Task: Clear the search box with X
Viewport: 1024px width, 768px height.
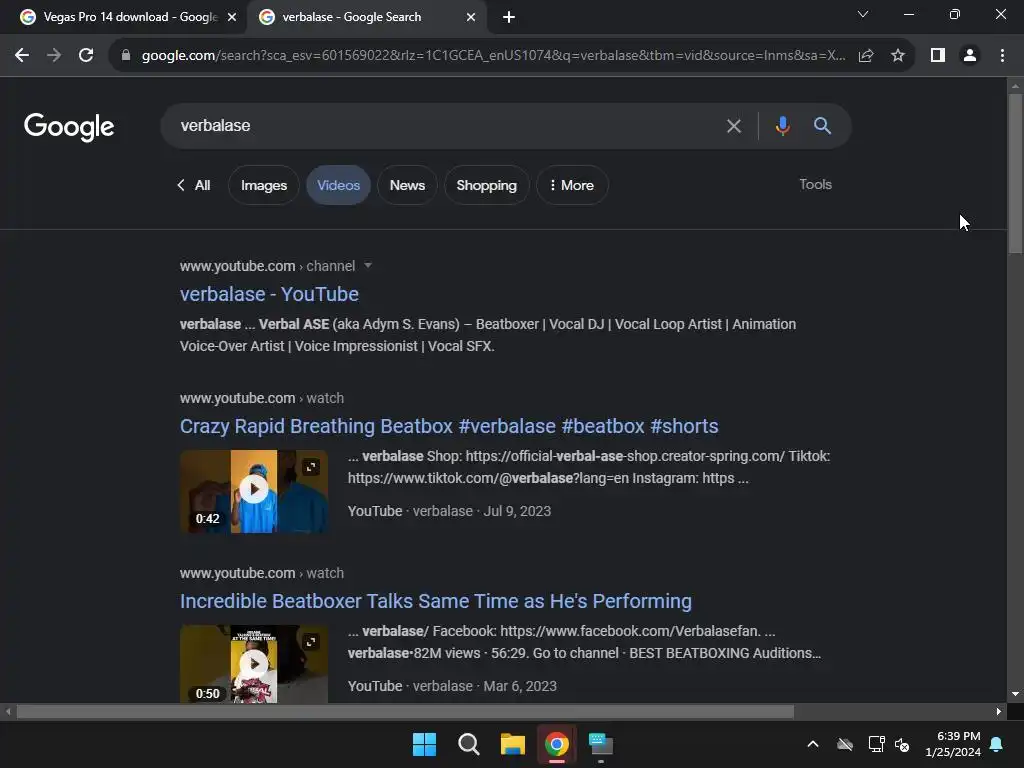Action: [x=734, y=126]
